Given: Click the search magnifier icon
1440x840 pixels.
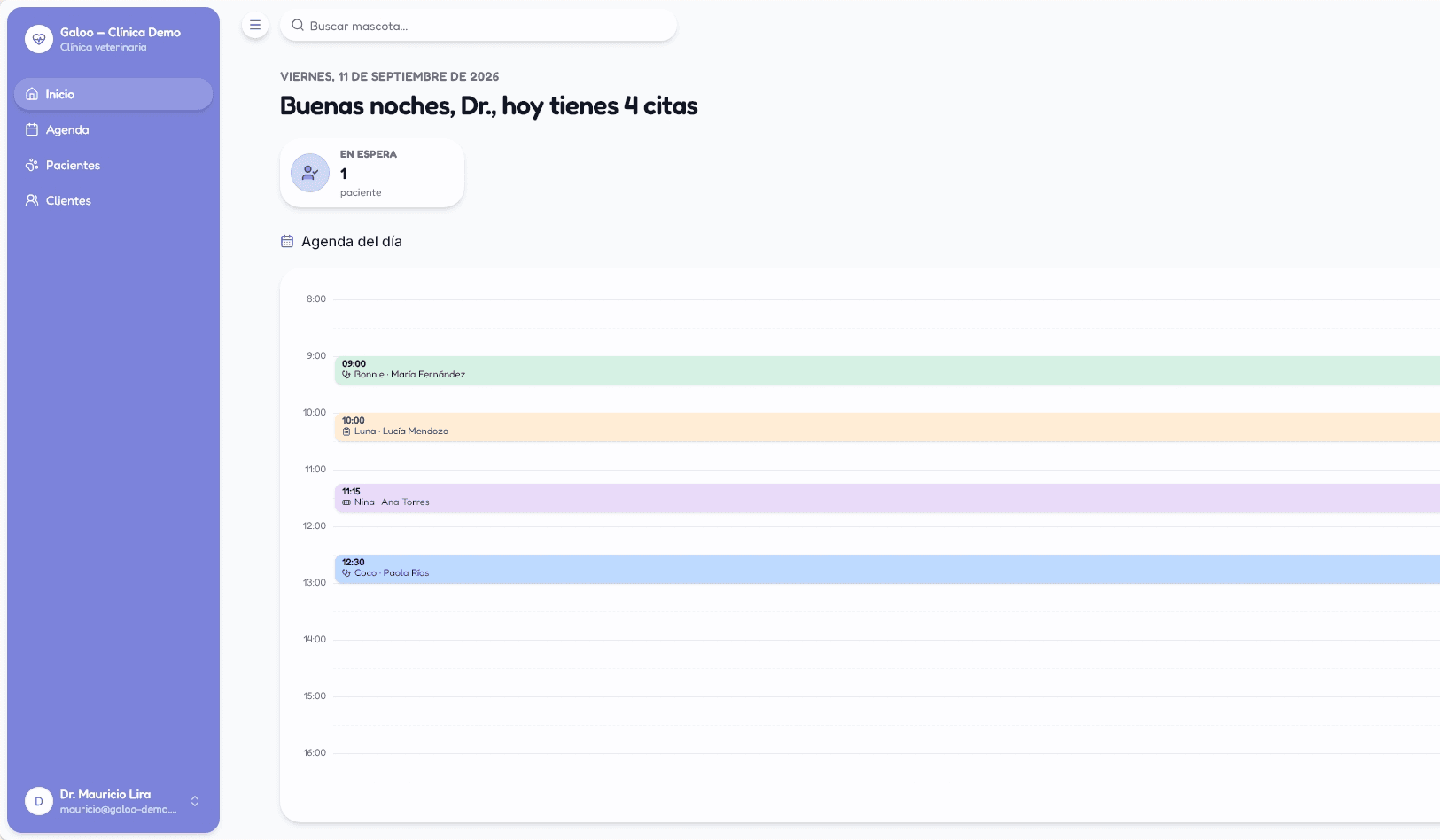Looking at the screenshot, I should [x=298, y=26].
